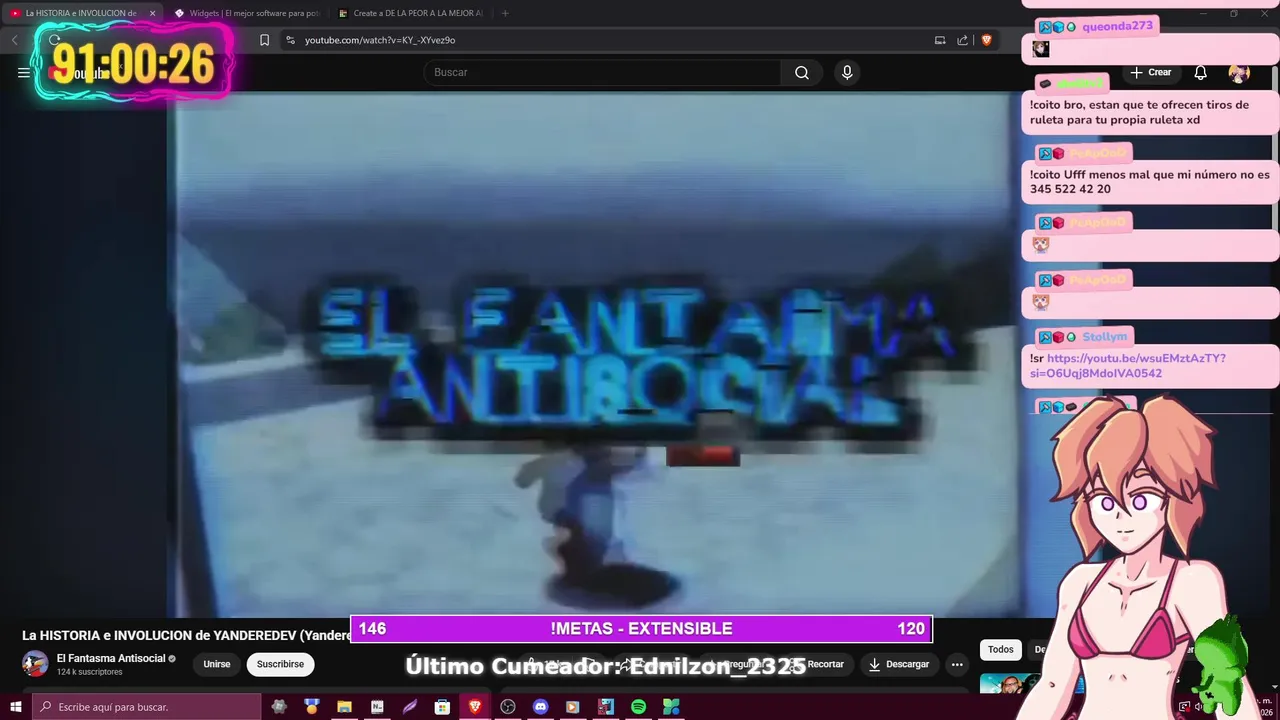Click the share page icon in address bar
1280x720 pixels.
coord(962,40)
